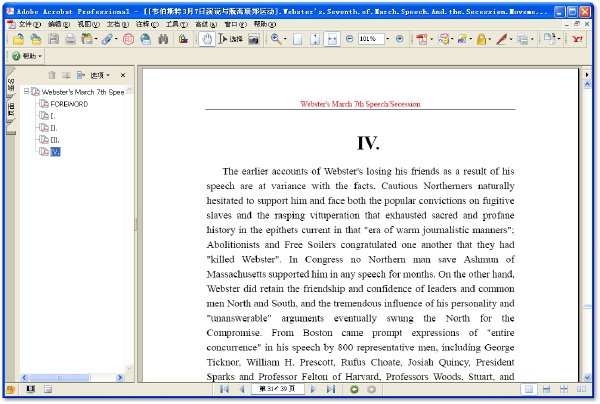Click the gold padlock Secure icon
Screen dimensions: 600x404
481,39
